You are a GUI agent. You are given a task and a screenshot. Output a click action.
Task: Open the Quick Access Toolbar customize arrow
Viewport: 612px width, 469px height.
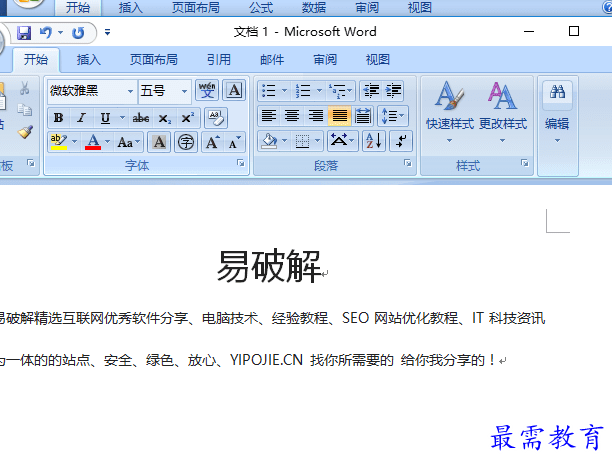(x=107, y=32)
